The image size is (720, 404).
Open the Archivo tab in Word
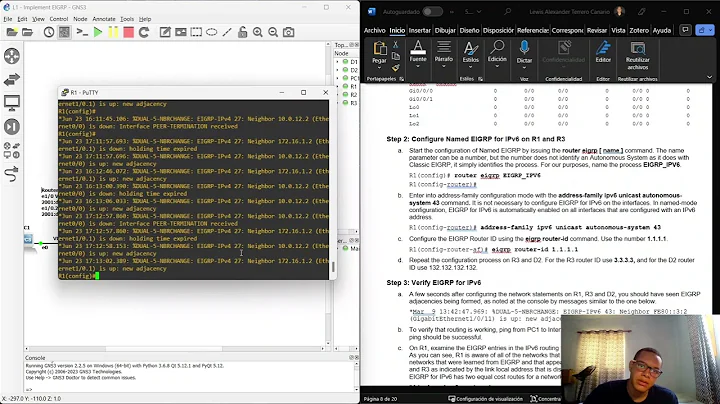(375, 30)
